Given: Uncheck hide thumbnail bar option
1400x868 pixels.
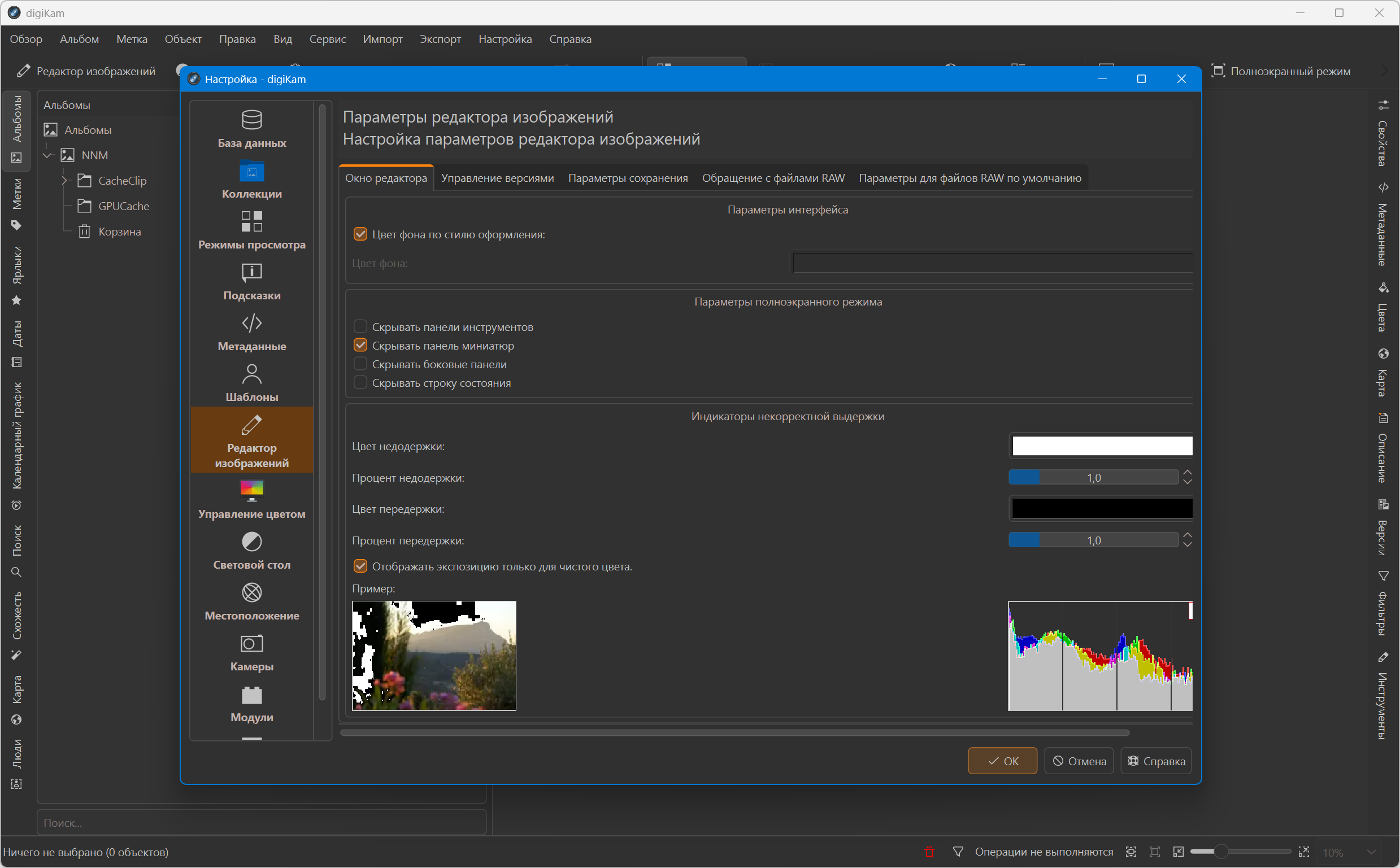Looking at the screenshot, I should coord(360,346).
